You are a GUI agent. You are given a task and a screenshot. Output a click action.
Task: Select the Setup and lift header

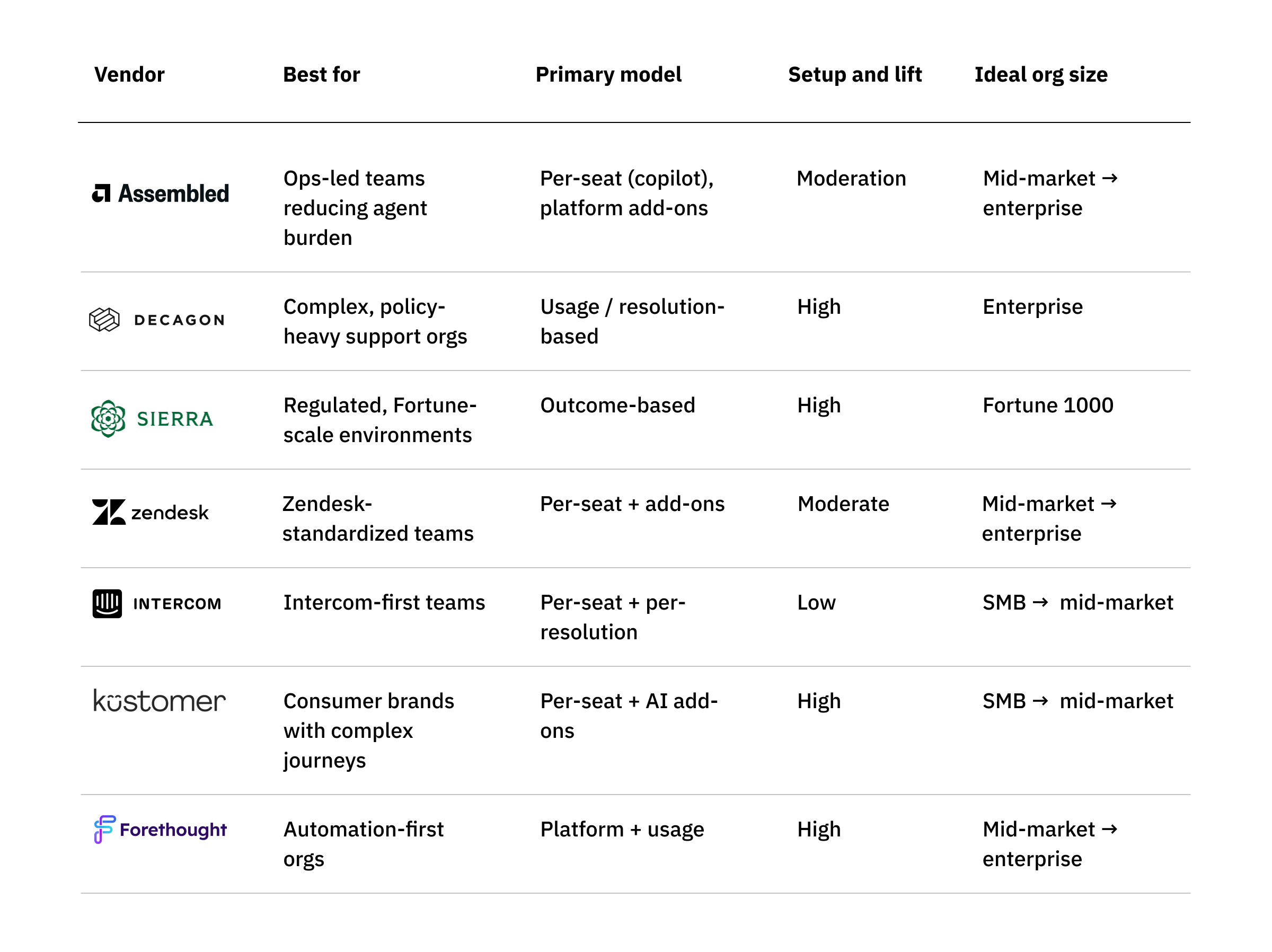tap(855, 75)
